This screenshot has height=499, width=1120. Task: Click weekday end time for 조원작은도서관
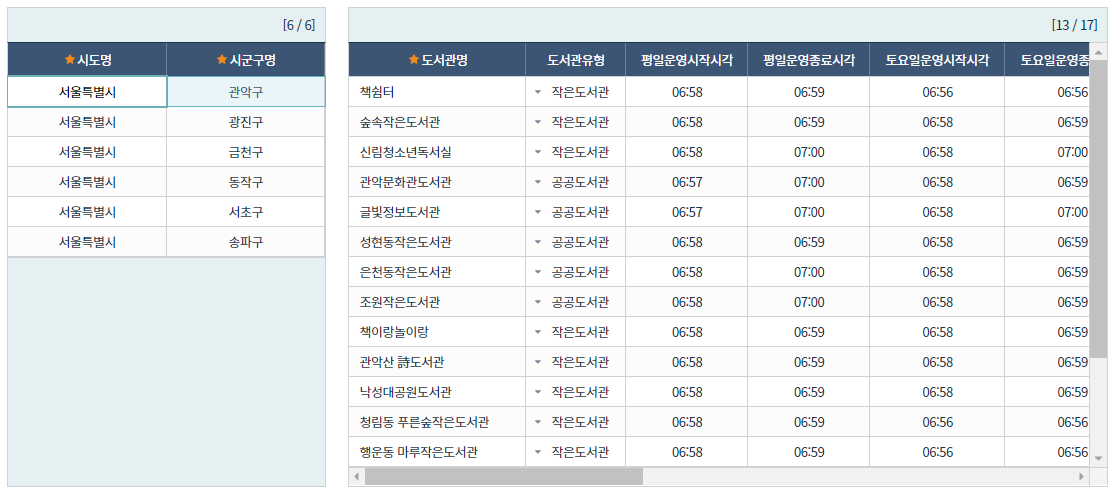[809, 302]
